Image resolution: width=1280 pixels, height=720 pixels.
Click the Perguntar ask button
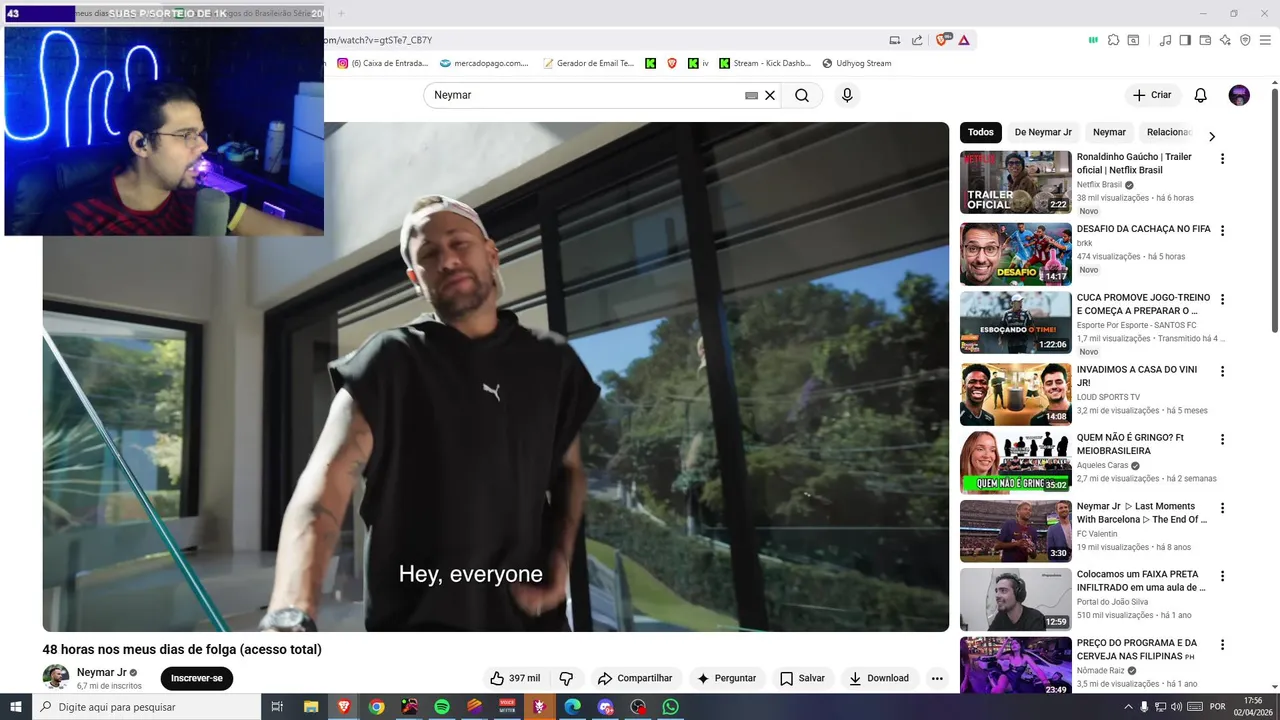click(x=726, y=678)
